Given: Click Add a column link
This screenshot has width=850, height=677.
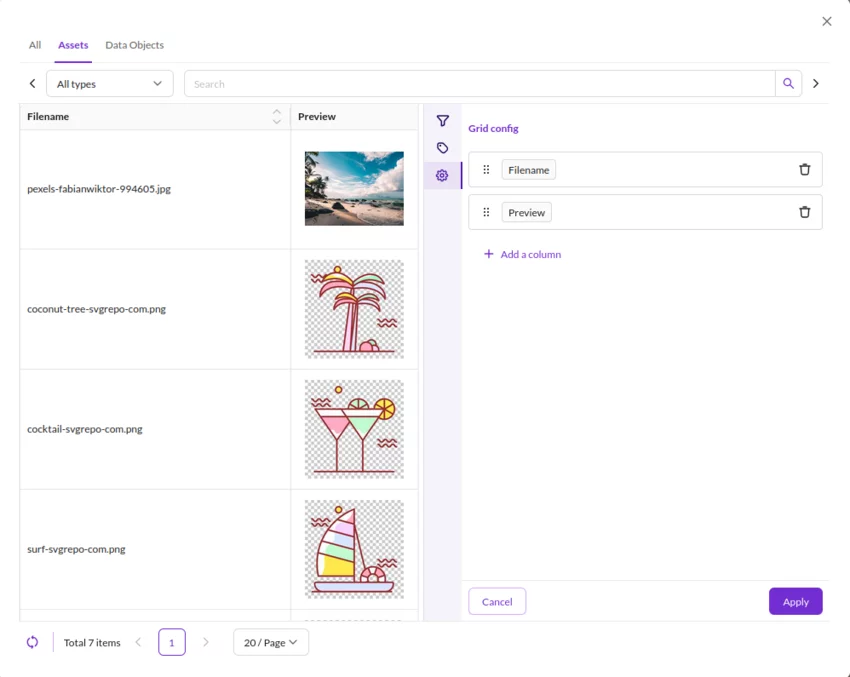Looking at the screenshot, I should tap(522, 254).
